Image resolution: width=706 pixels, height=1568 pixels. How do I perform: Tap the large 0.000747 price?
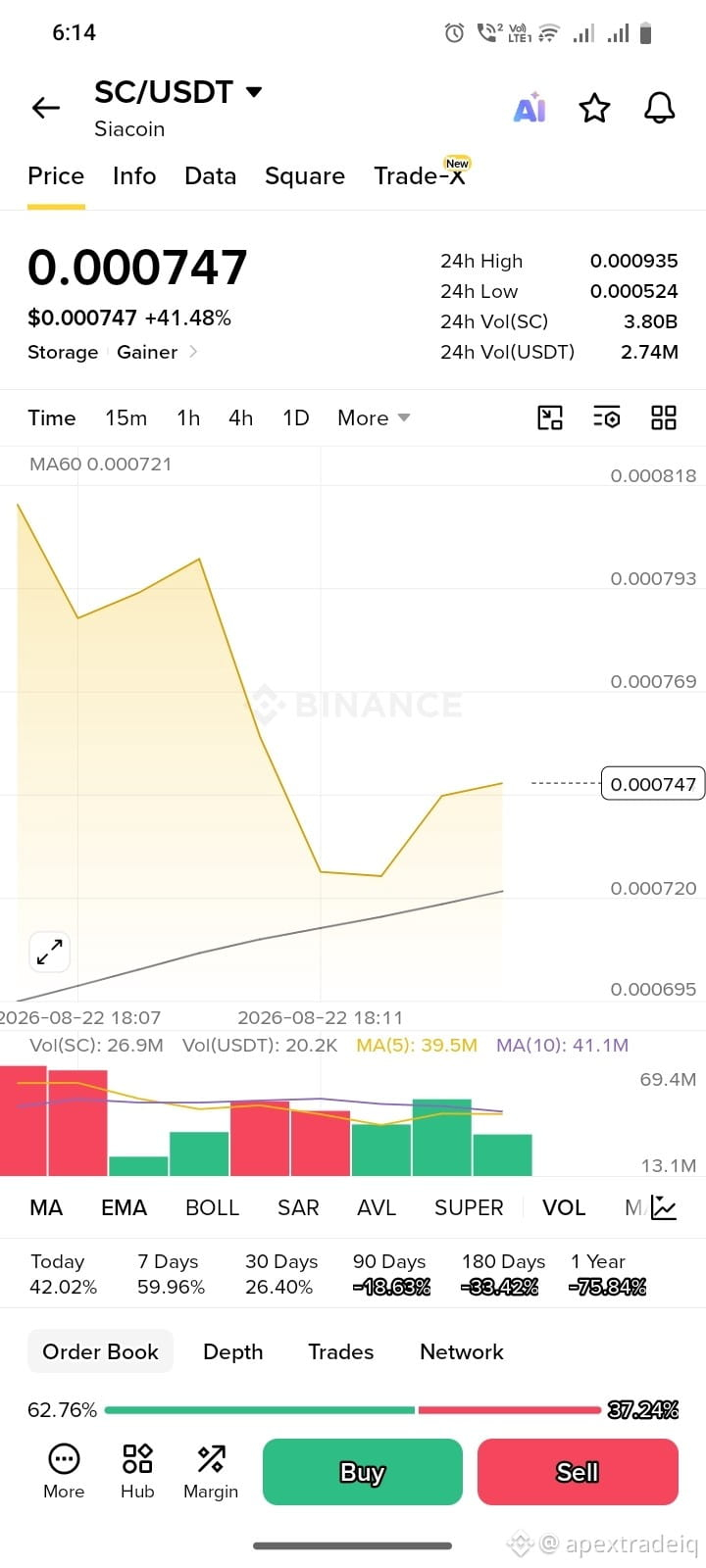click(137, 268)
